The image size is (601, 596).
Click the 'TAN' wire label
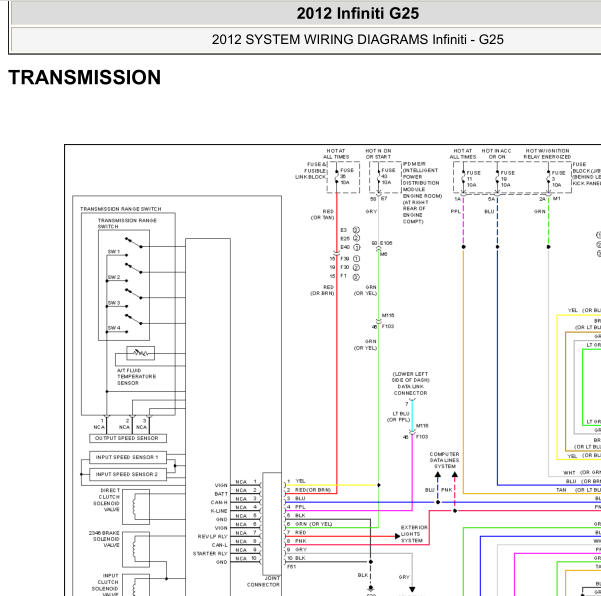click(x=561, y=490)
